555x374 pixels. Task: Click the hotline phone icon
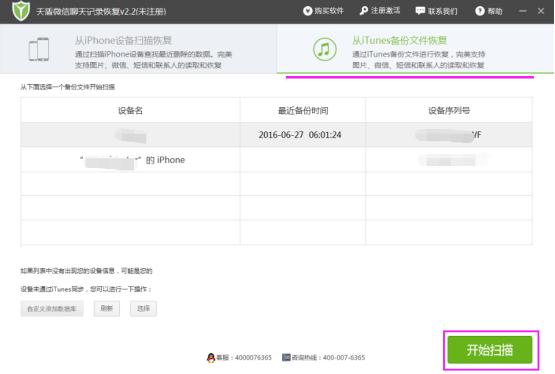pos(286,357)
